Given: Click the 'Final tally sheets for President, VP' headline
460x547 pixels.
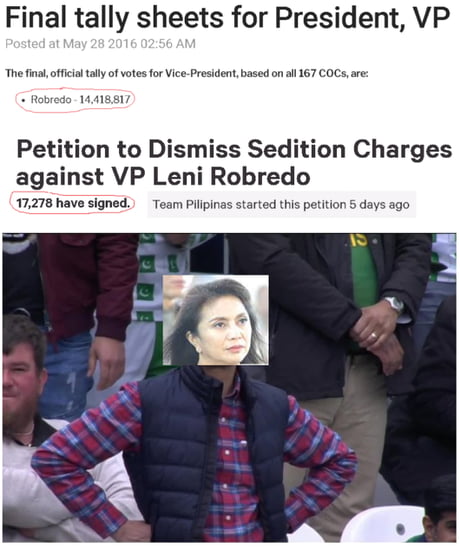Looking at the screenshot, I should point(227,18).
